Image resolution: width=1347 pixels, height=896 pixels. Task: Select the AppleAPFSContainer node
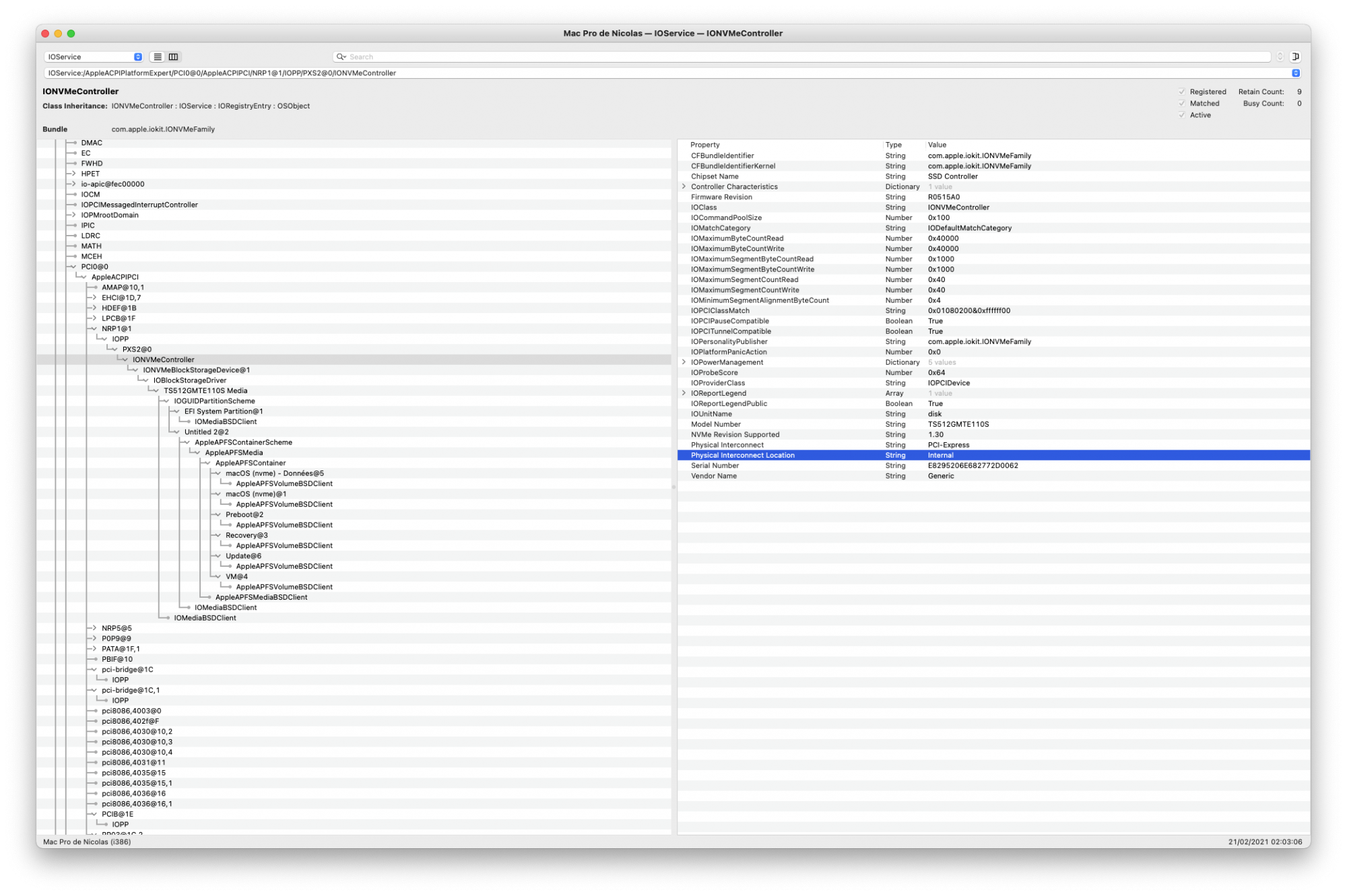250,463
